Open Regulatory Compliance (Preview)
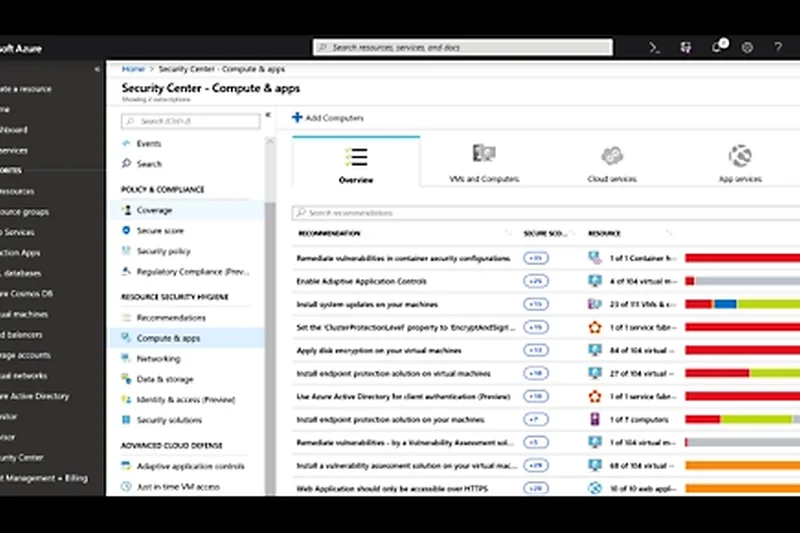The image size is (800, 533). click(x=193, y=272)
